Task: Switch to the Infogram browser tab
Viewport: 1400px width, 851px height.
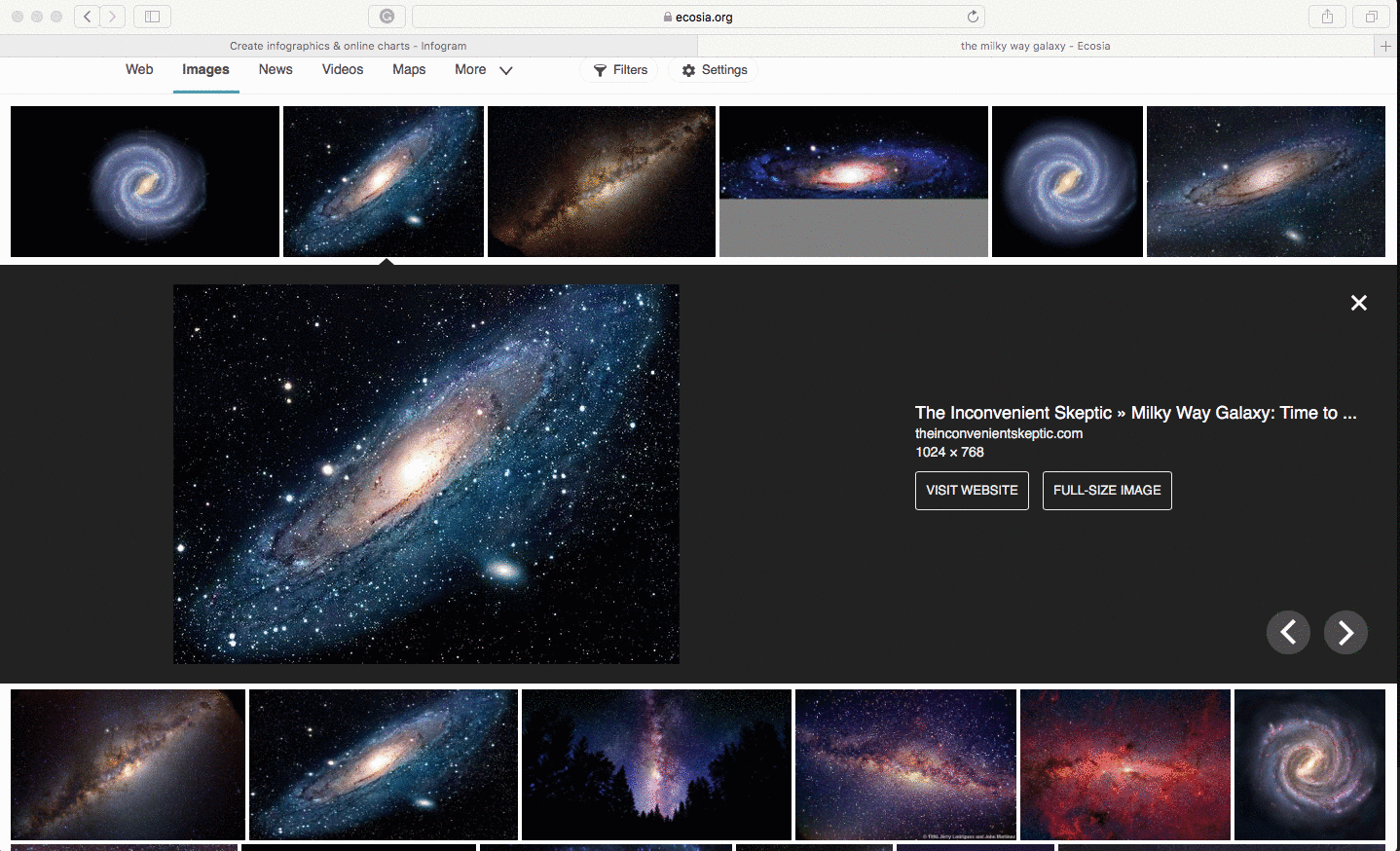Action: point(348,46)
